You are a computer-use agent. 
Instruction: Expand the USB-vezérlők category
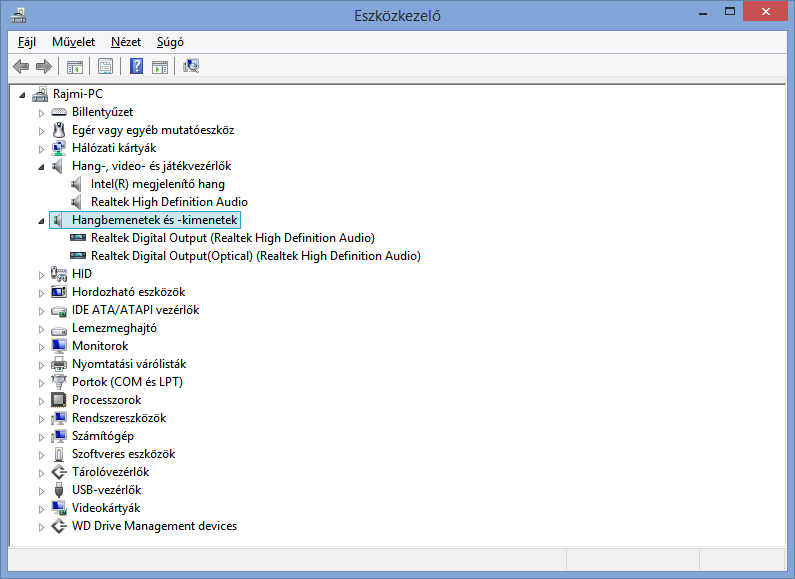click(x=42, y=491)
